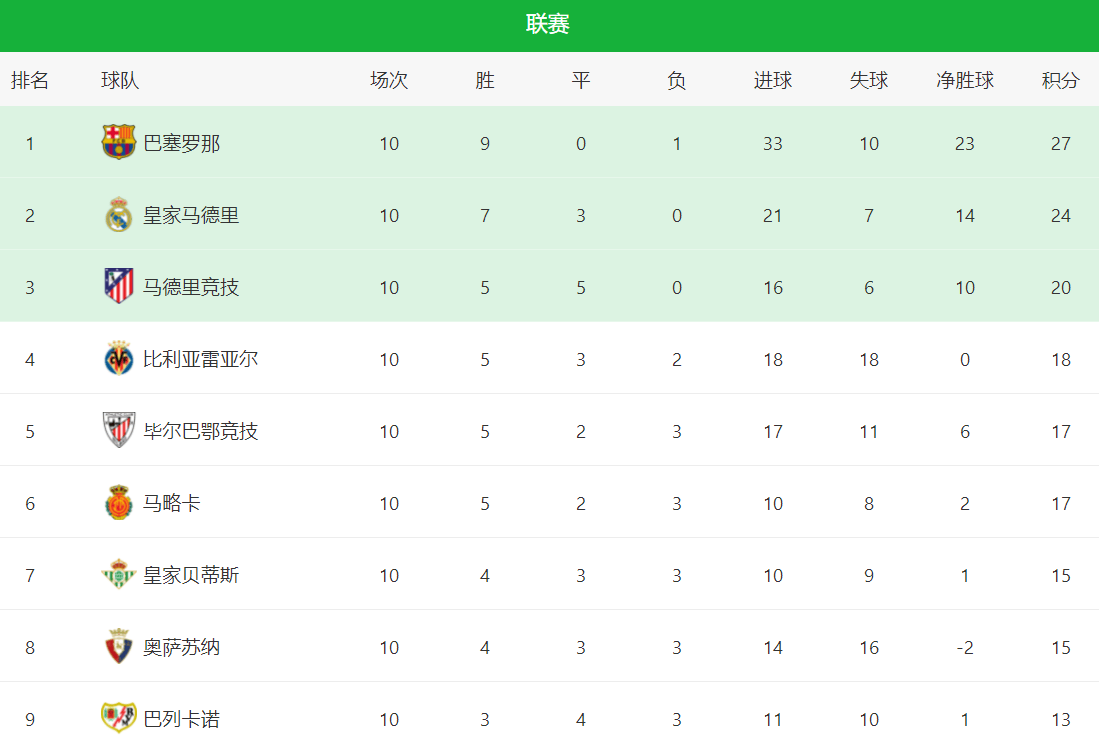The height and width of the screenshot is (750, 1099).
Task: Click the Villarreal yellow crest icon
Action: 118,358
